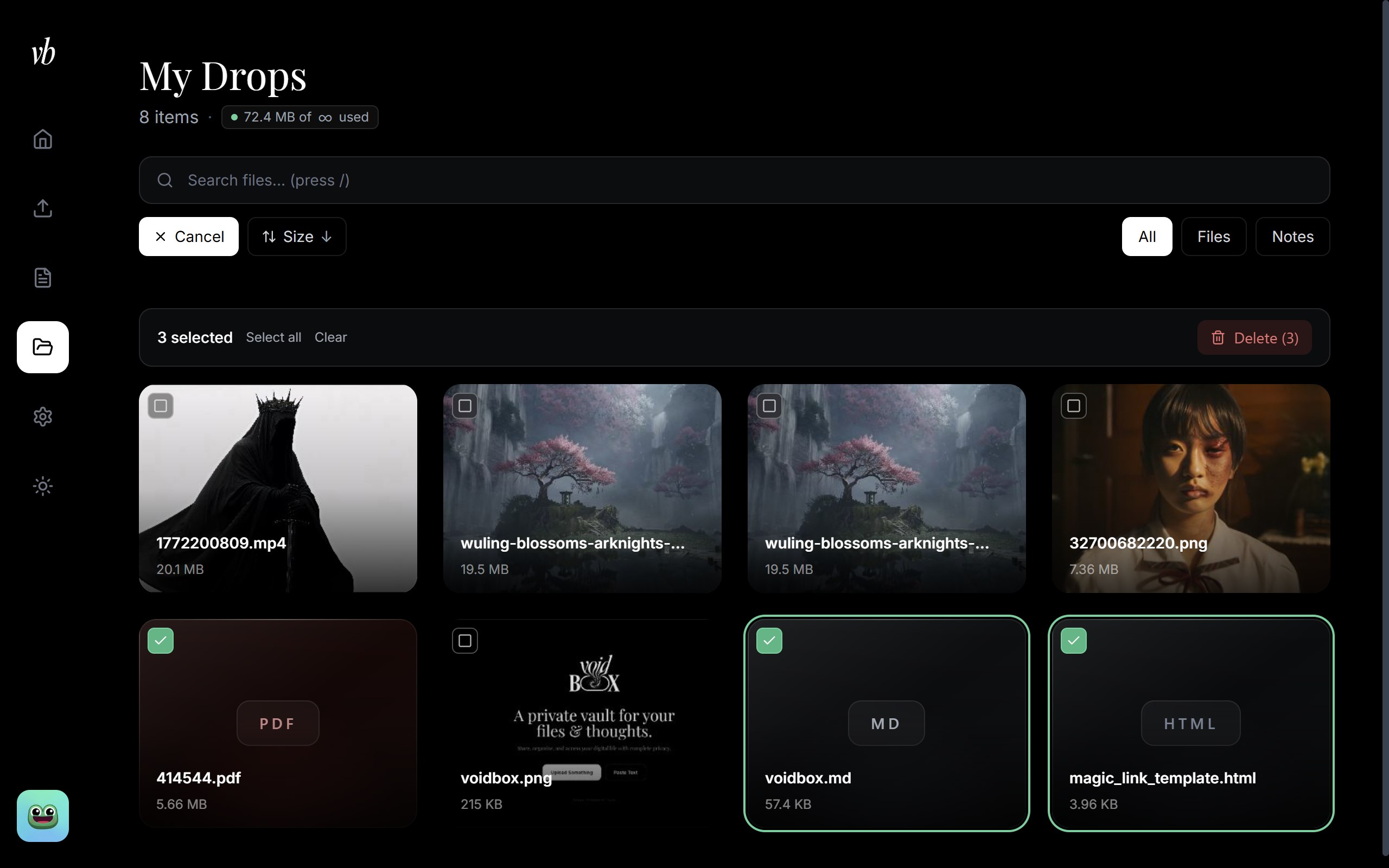Open the document icon in the sidebar
Image resolution: width=1389 pixels, height=868 pixels.
pos(43,278)
